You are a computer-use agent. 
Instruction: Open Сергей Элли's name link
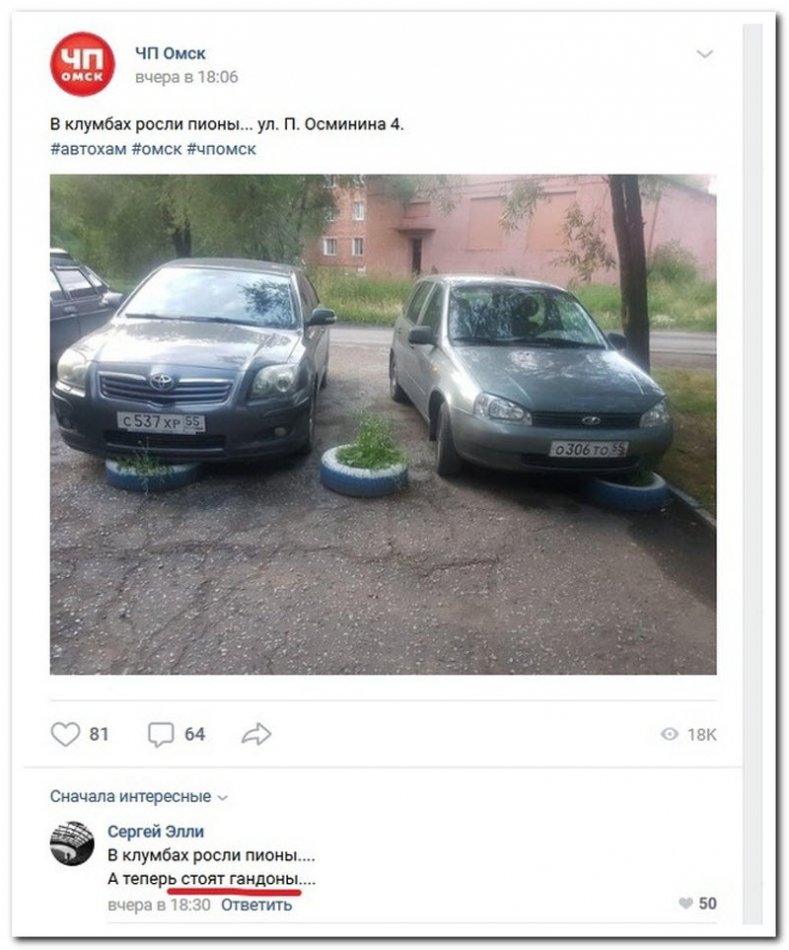click(156, 832)
